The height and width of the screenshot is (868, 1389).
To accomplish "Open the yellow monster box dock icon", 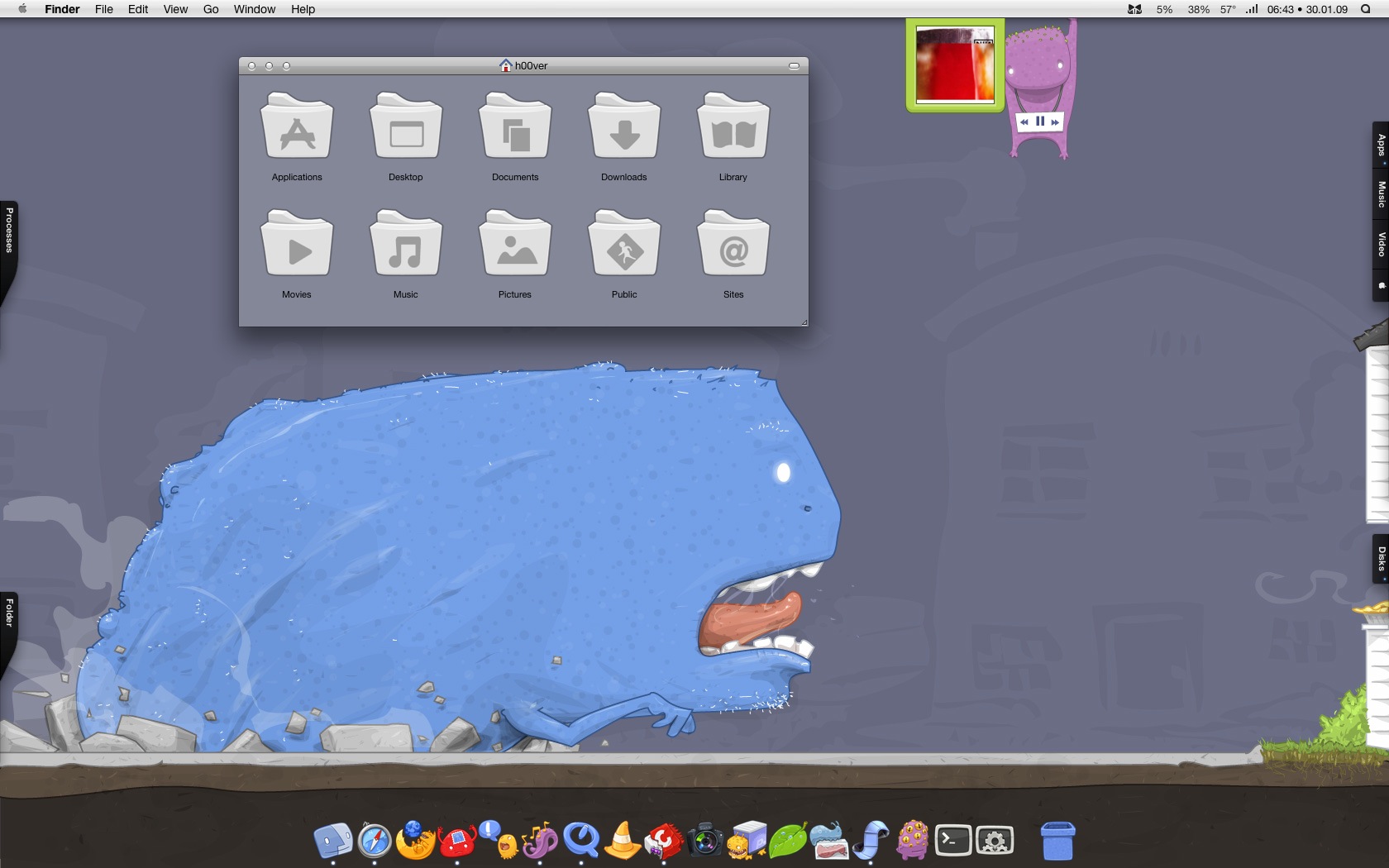I will click(747, 841).
